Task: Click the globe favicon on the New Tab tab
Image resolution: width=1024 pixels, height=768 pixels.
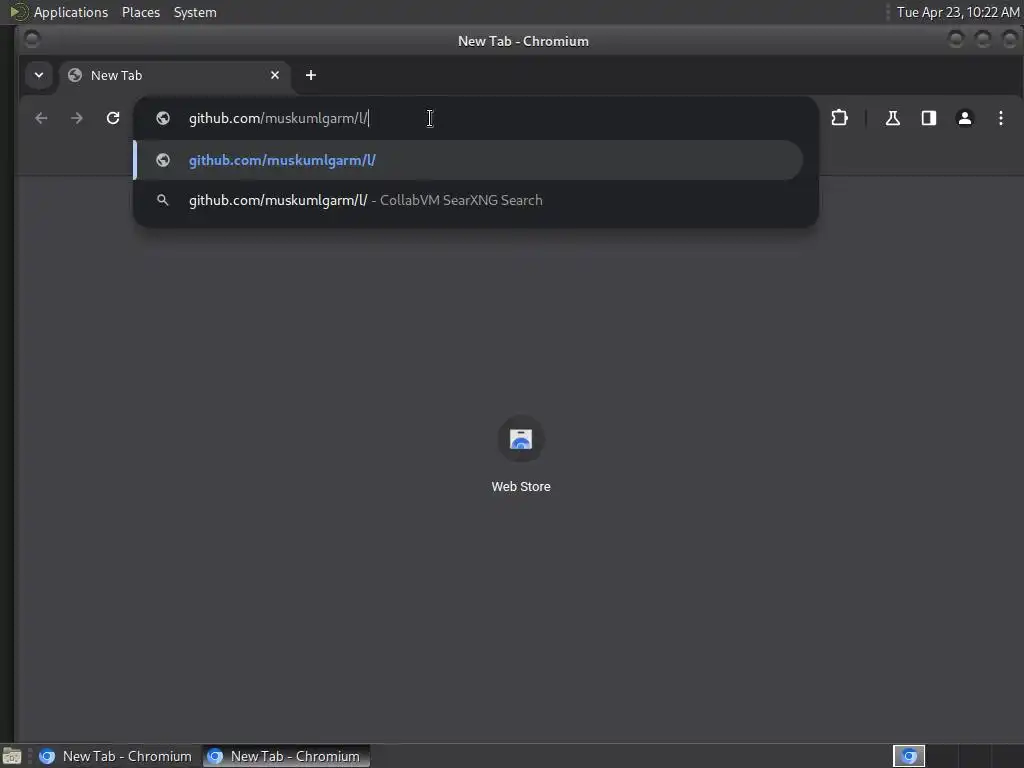Action: 75,75
